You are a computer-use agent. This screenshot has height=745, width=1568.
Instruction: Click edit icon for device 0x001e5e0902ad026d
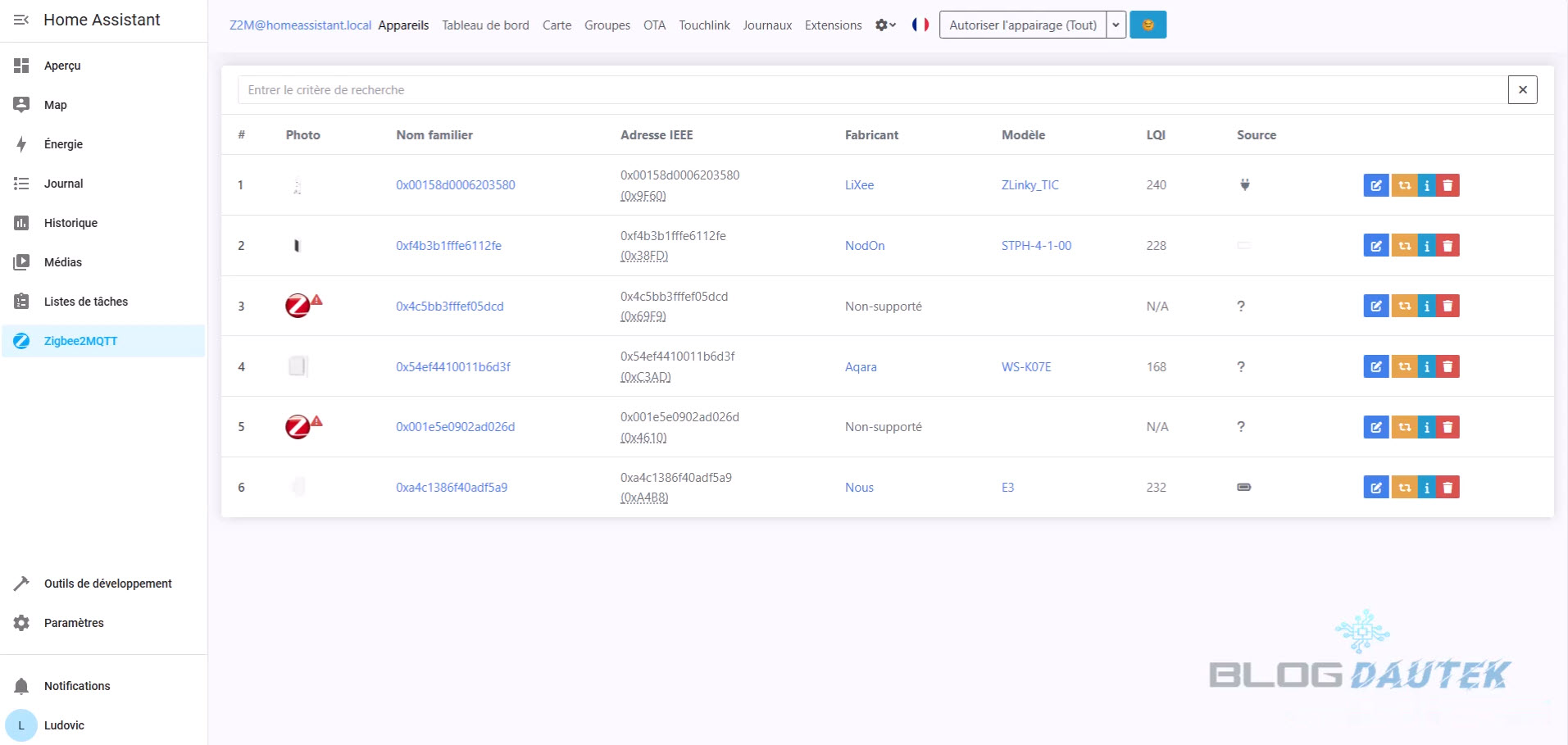point(1375,427)
